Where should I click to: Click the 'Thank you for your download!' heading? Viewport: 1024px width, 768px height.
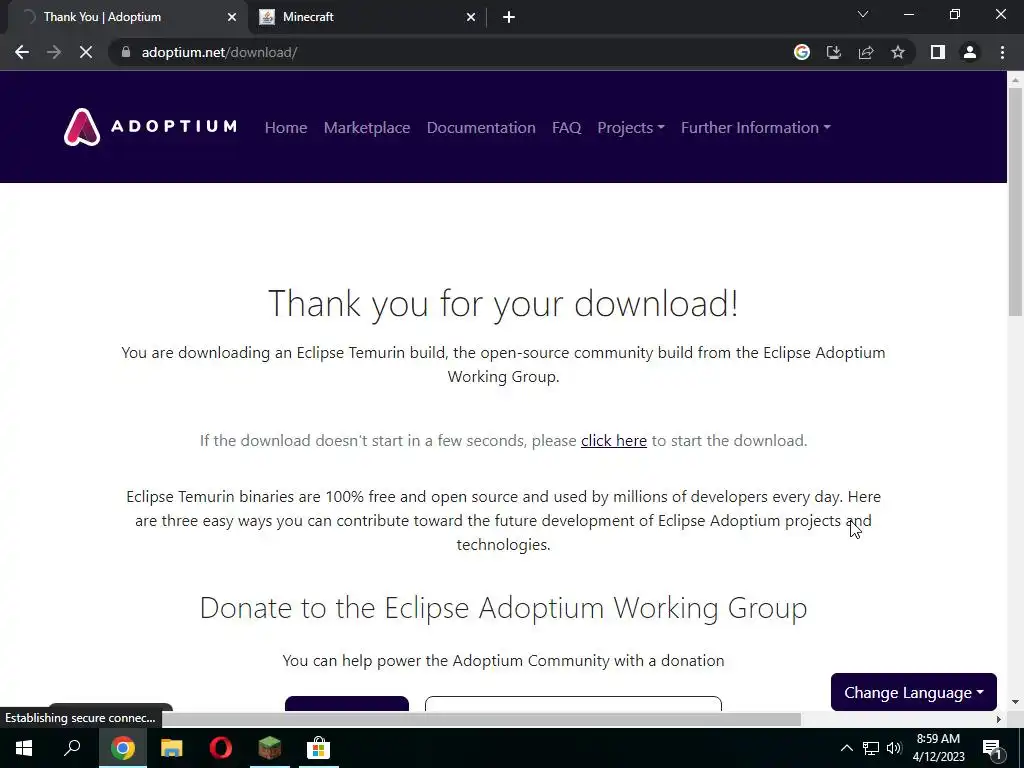pyautogui.click(x=504, y=304)
